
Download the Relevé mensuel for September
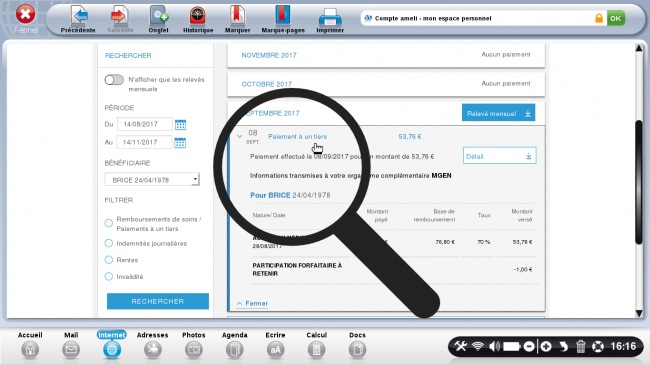pos(498,113)
